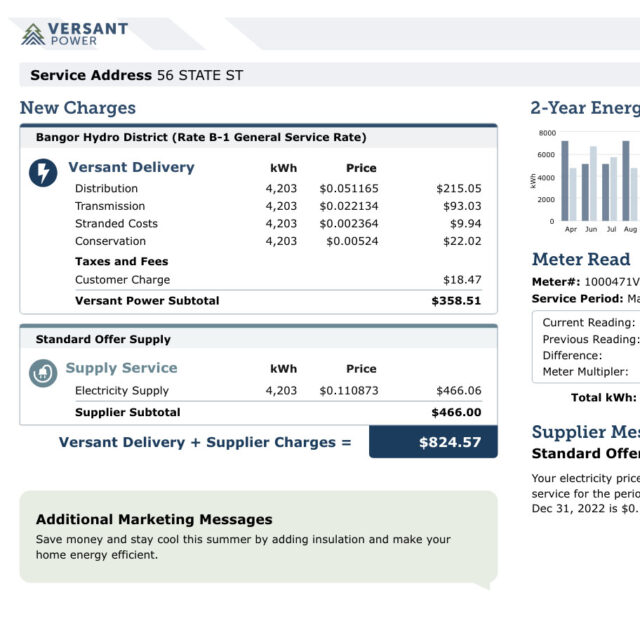Select the Transmission price $0.022134
Image resolution: width=640 pixels, height=640 pixels.
(x=349, y=206)
